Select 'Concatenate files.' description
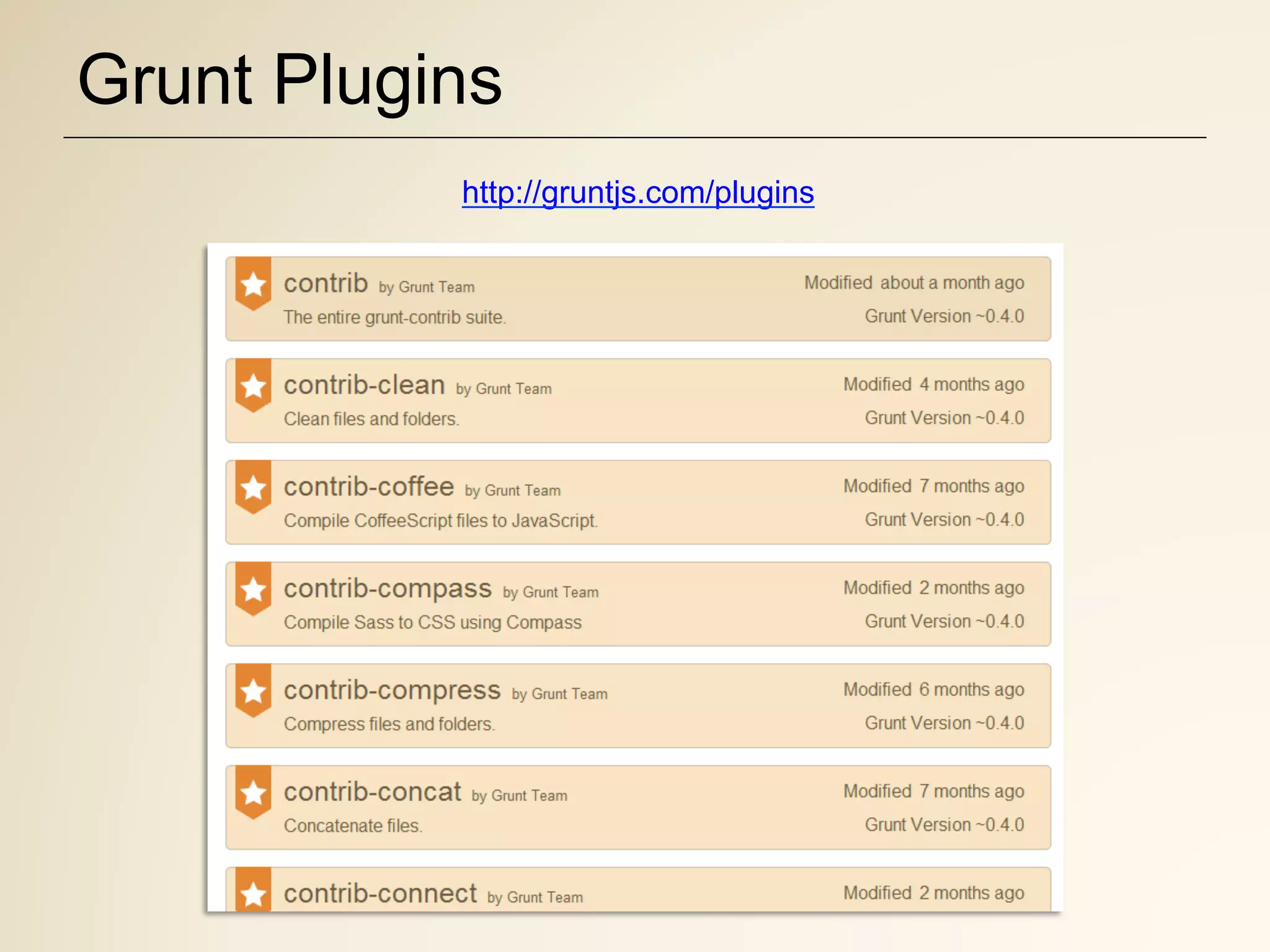1270x952 pixels. coord(353,826)
